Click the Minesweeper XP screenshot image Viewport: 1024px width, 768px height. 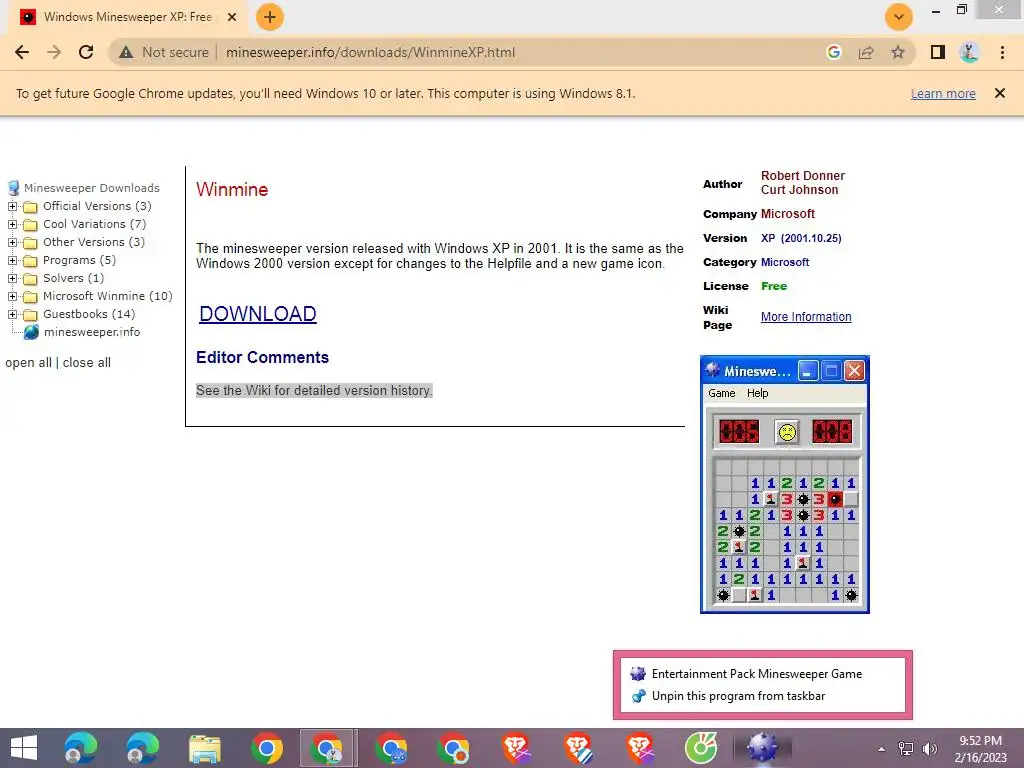[785, 485]
